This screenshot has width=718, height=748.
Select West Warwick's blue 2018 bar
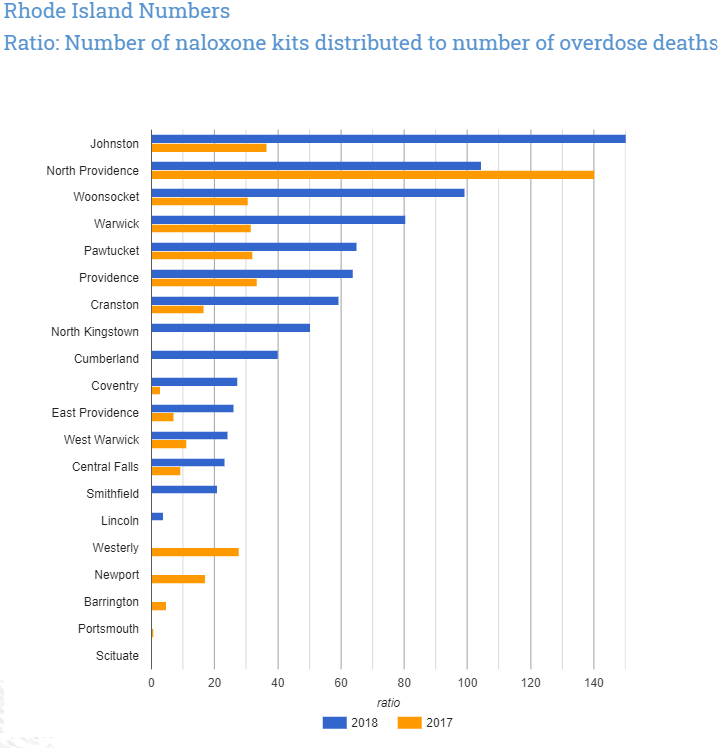click(x=189, y=436)
